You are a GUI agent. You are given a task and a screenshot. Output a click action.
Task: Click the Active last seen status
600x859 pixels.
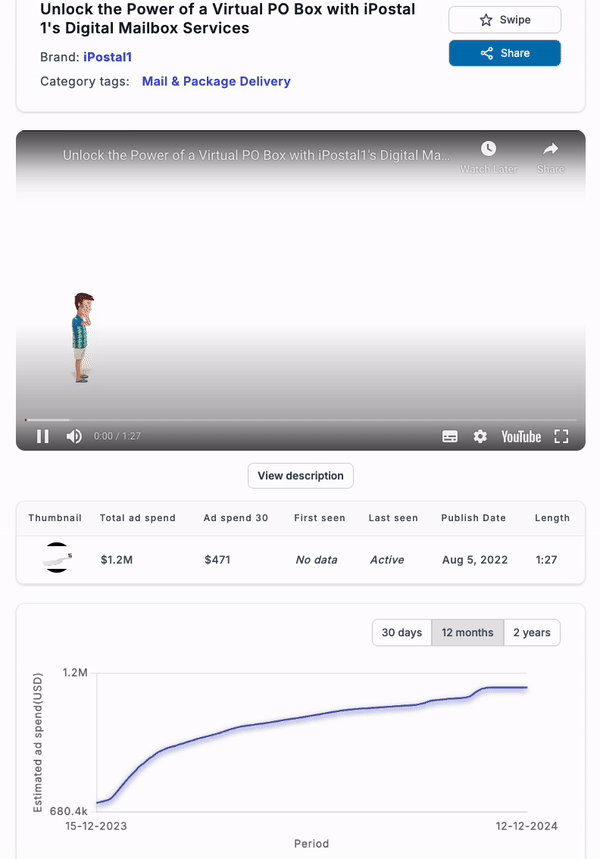coord(387,560)
